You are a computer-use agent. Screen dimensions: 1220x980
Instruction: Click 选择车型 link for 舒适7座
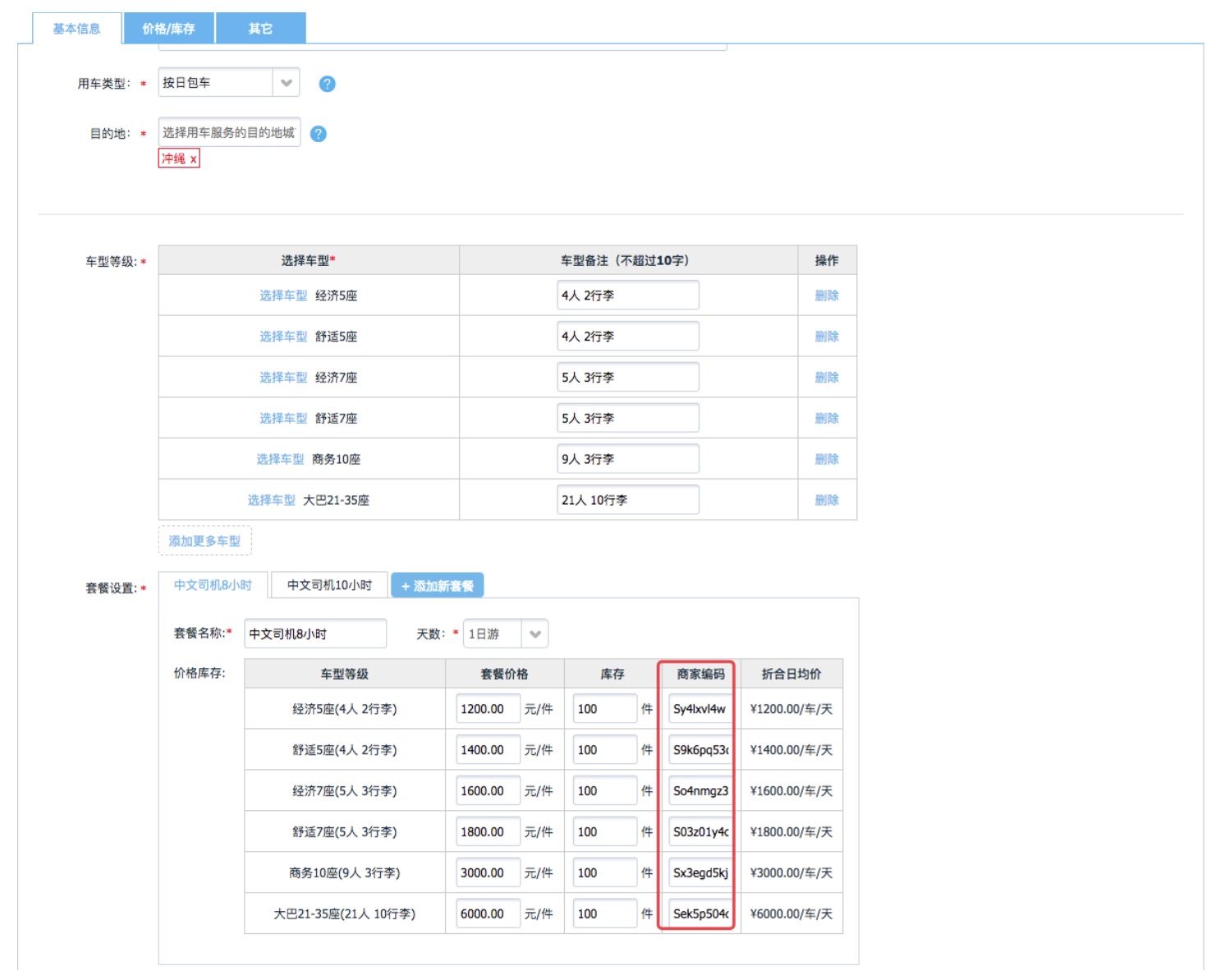coord(283,419)
